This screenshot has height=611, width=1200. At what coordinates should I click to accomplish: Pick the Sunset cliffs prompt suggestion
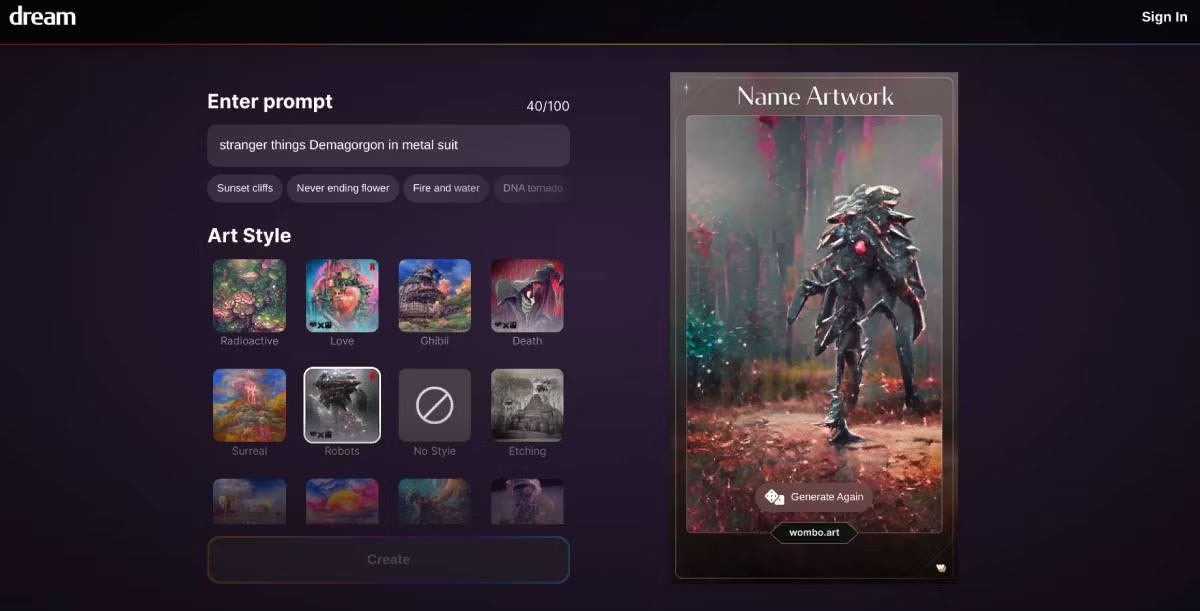tap(245, 188)
